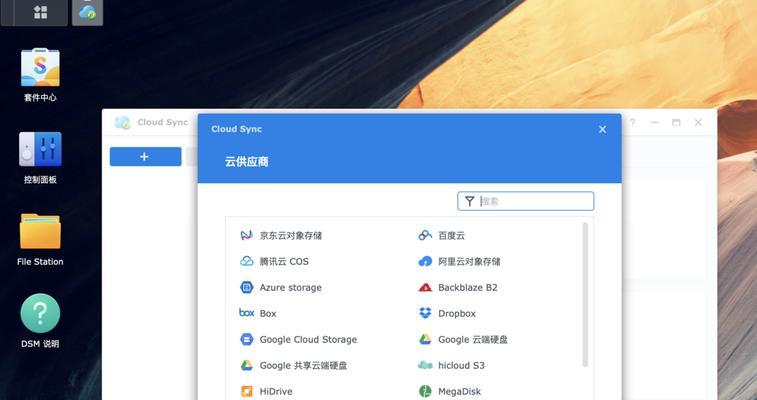Open the DSM Help (DSM 说明) desktop icon
Viewport: 757px width, 400px height.
(40, 313)
